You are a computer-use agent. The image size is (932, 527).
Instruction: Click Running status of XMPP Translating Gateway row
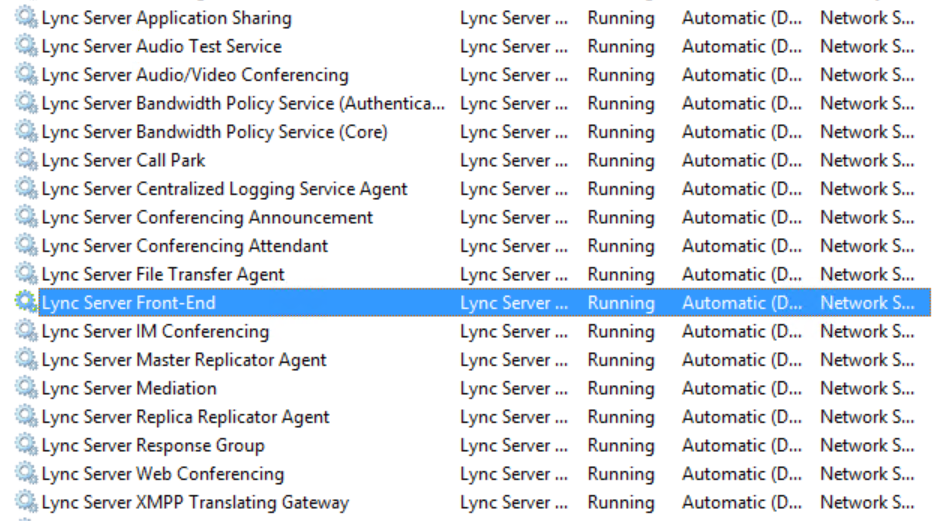[x=621, y=503]
